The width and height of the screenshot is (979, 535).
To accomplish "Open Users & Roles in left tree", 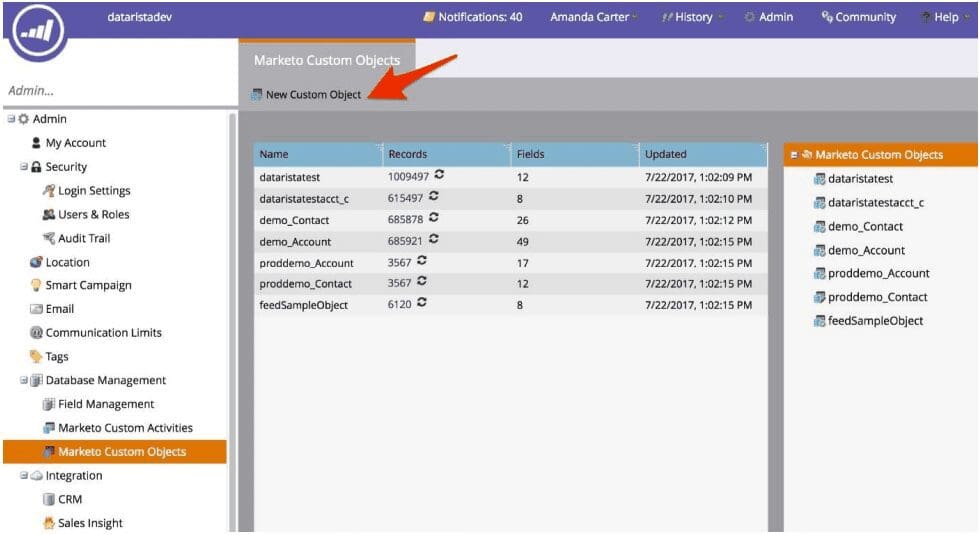I will click(94, 214).
